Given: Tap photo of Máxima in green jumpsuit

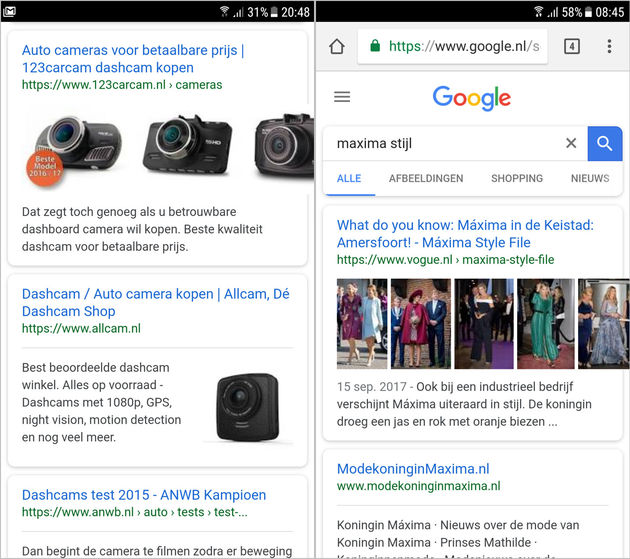Looking at the screenshot, I should (x=546, y=324).
